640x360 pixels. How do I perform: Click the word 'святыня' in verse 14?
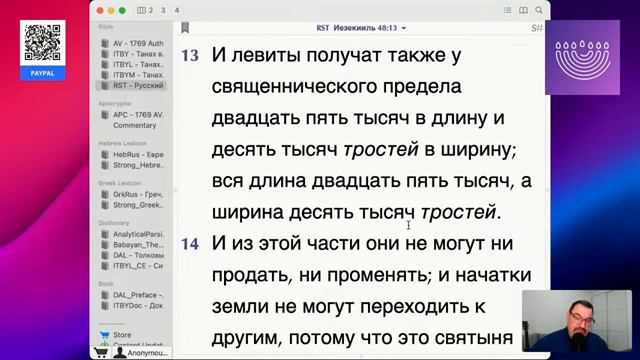point(474,338)
